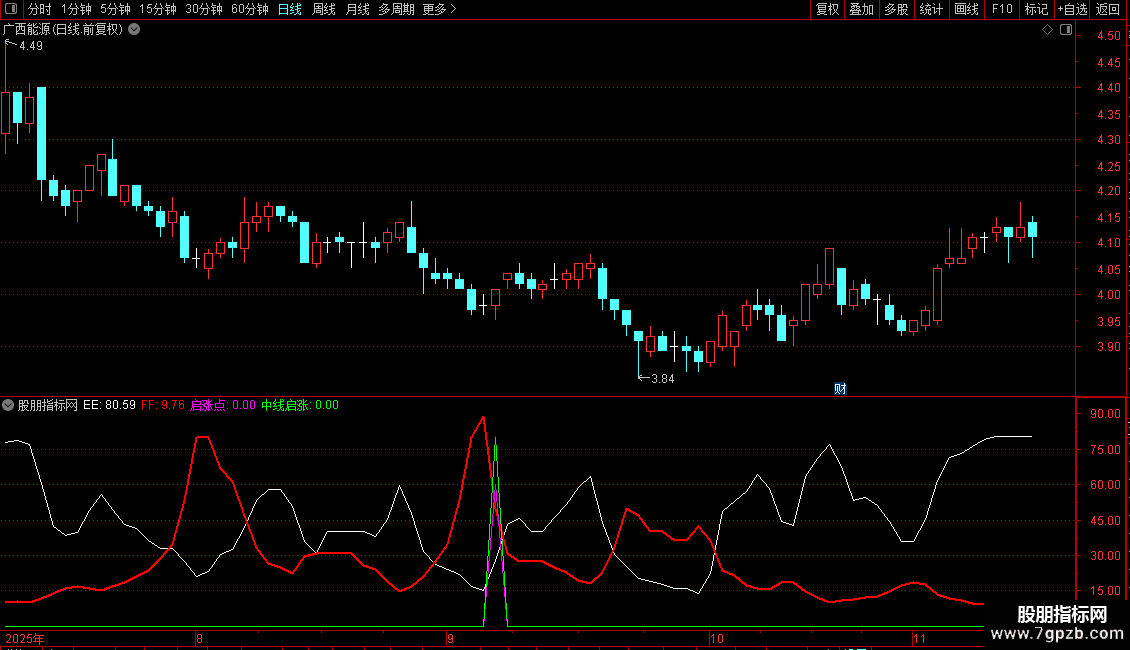The width and height of the screenshot is (1130, 650).
Task: Click the 中线启涨: 0.00 indicator label
Action: [x=300, y=405]
